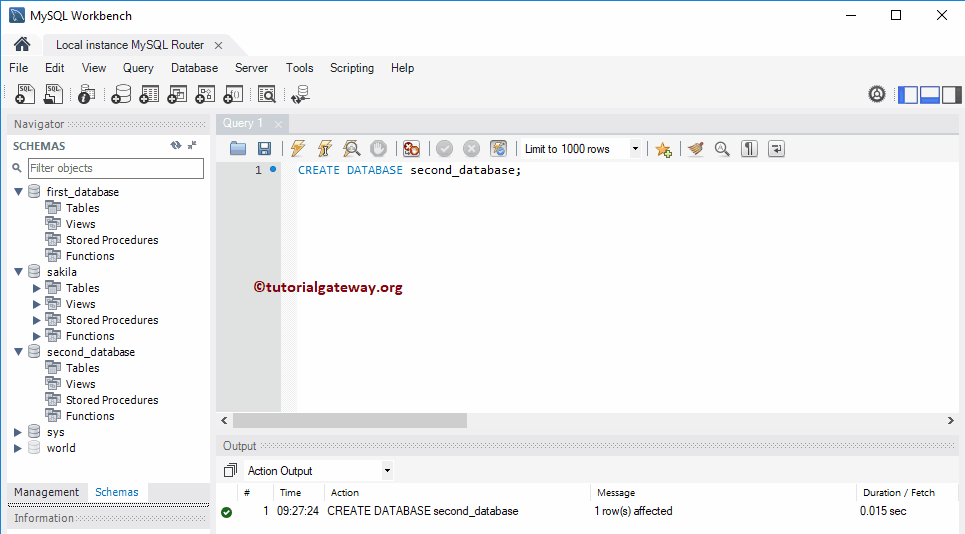Close the Query 1 tab
The height and width of the screenshot is (534, 965).
click(x=278, y=124)
